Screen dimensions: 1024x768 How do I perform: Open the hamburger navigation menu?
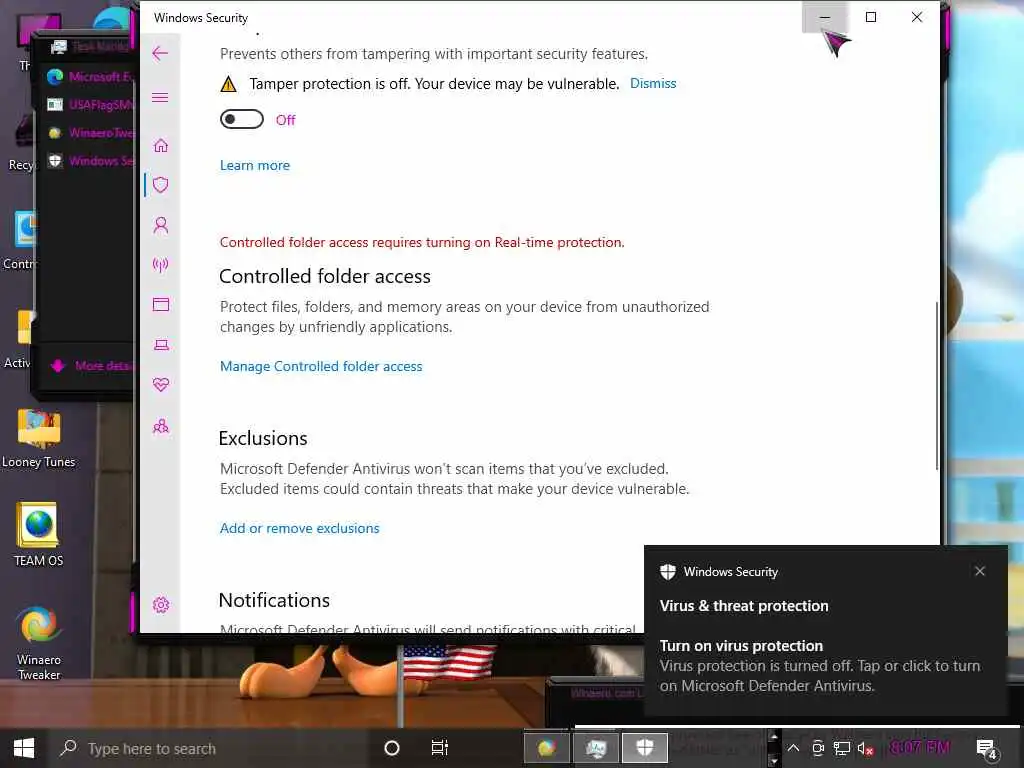tap(160, 97)
